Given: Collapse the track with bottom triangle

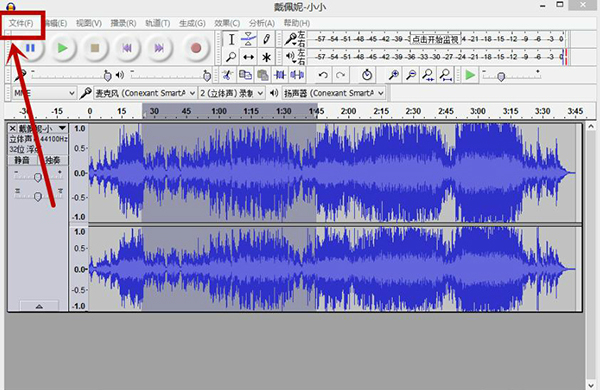Looking at the screenshot, I should coord(39,306).
